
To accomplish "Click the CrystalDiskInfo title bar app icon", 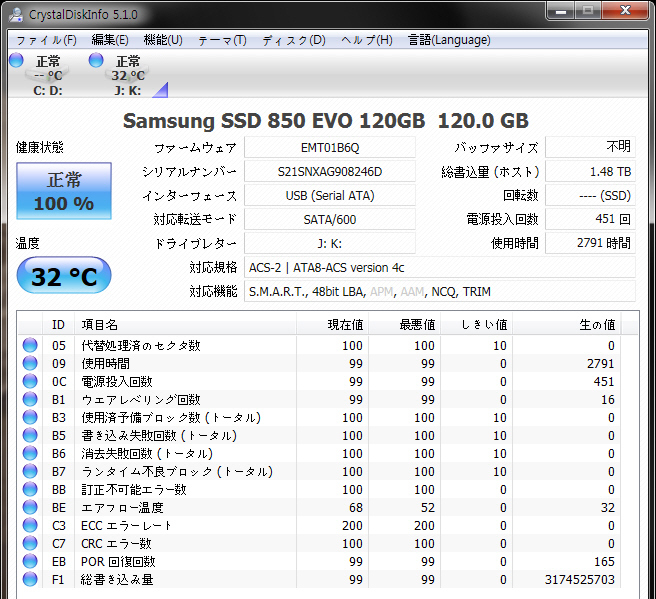I will pyautogui.click(x=16, y=15).
